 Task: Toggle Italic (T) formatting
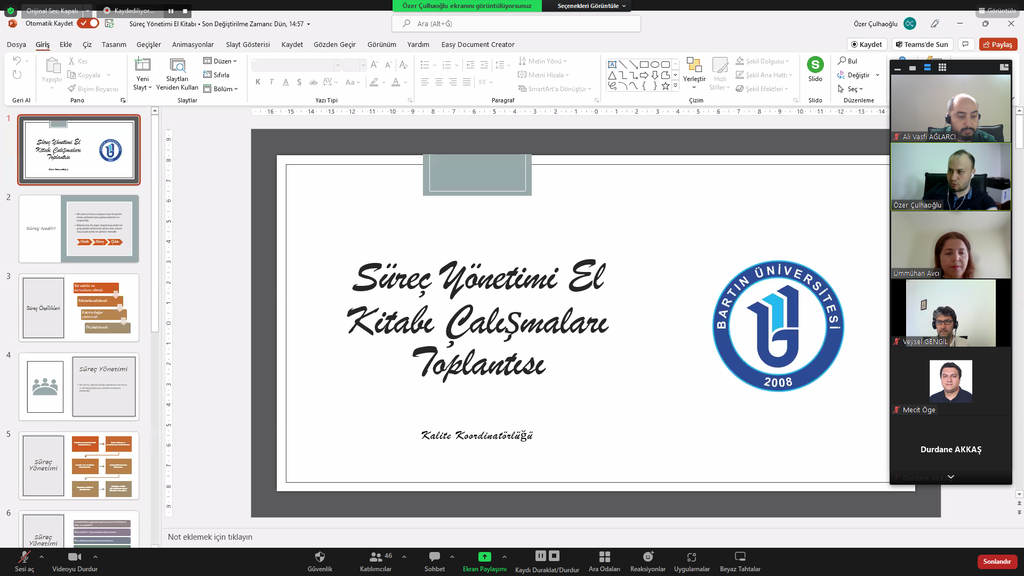click(272, 82)
